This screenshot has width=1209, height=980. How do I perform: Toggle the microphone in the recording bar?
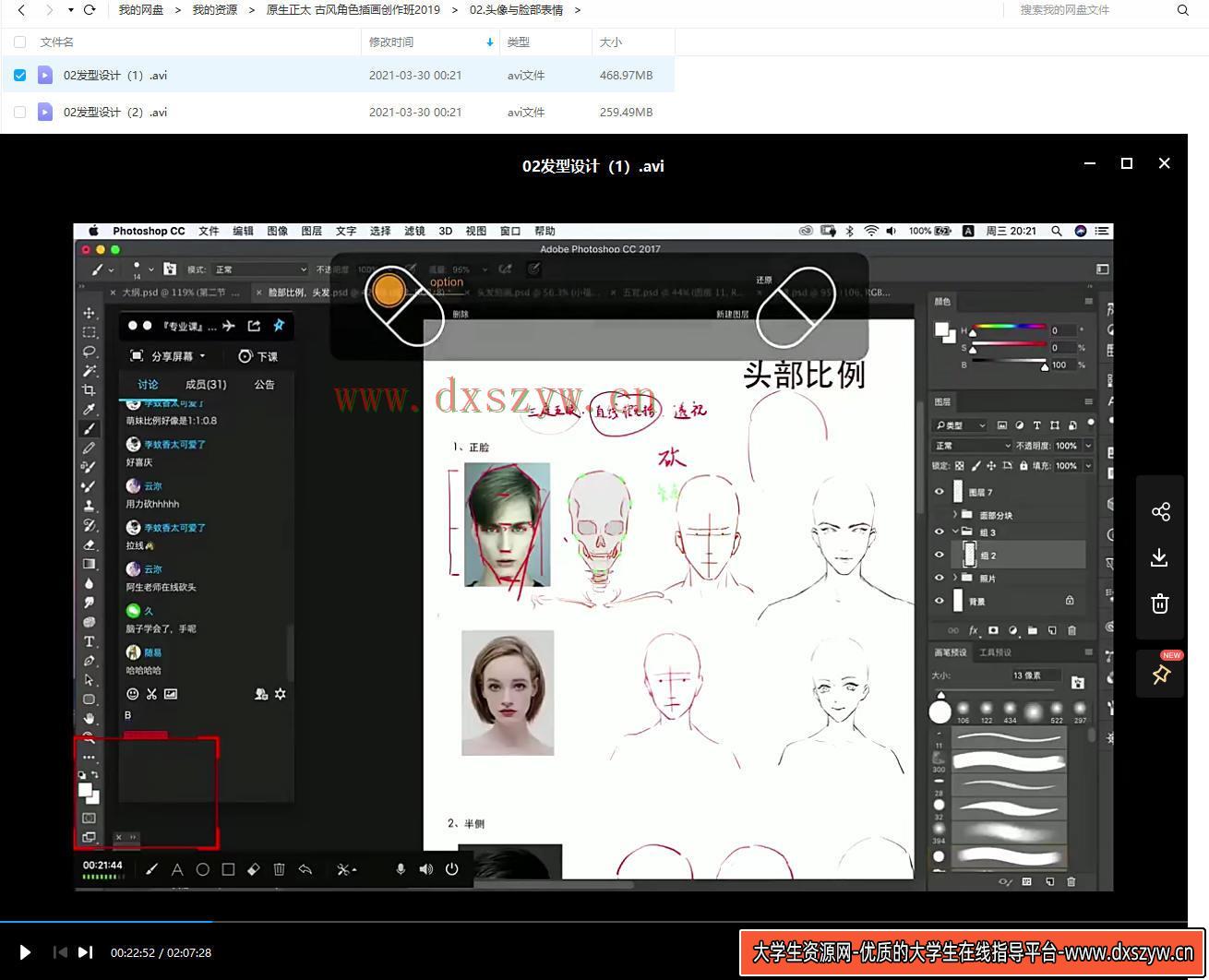pyautogui.click(x=401, y=869)
